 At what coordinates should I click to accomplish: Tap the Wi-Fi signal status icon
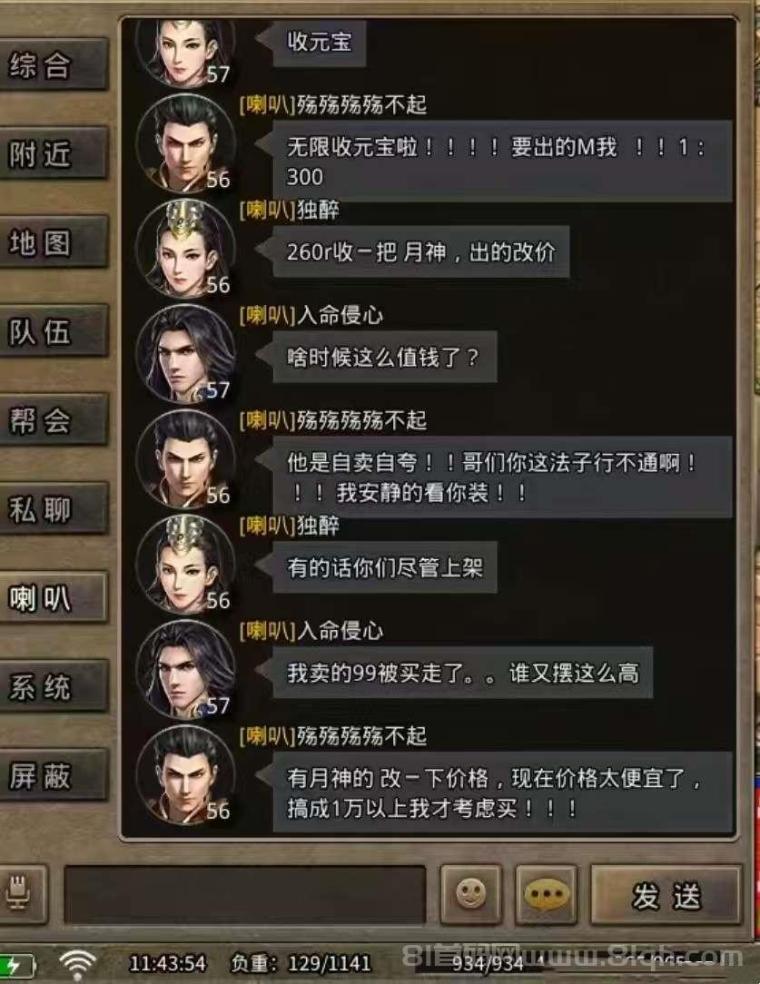point(77,963)
